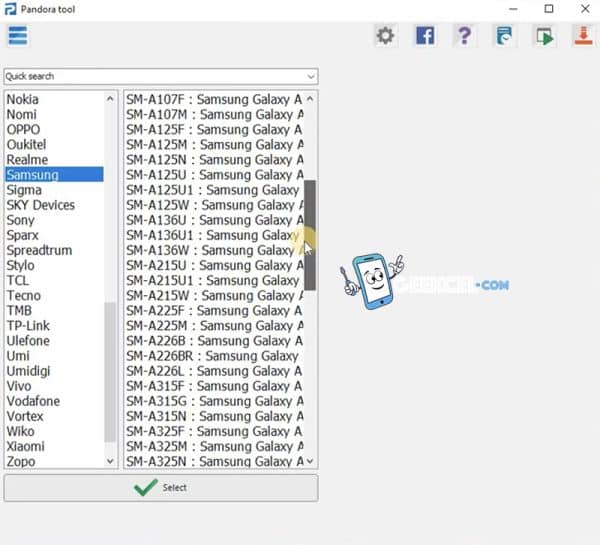Open the Facebook page icon
Viewport: 600px width, 545px height.
coord(425,36)
